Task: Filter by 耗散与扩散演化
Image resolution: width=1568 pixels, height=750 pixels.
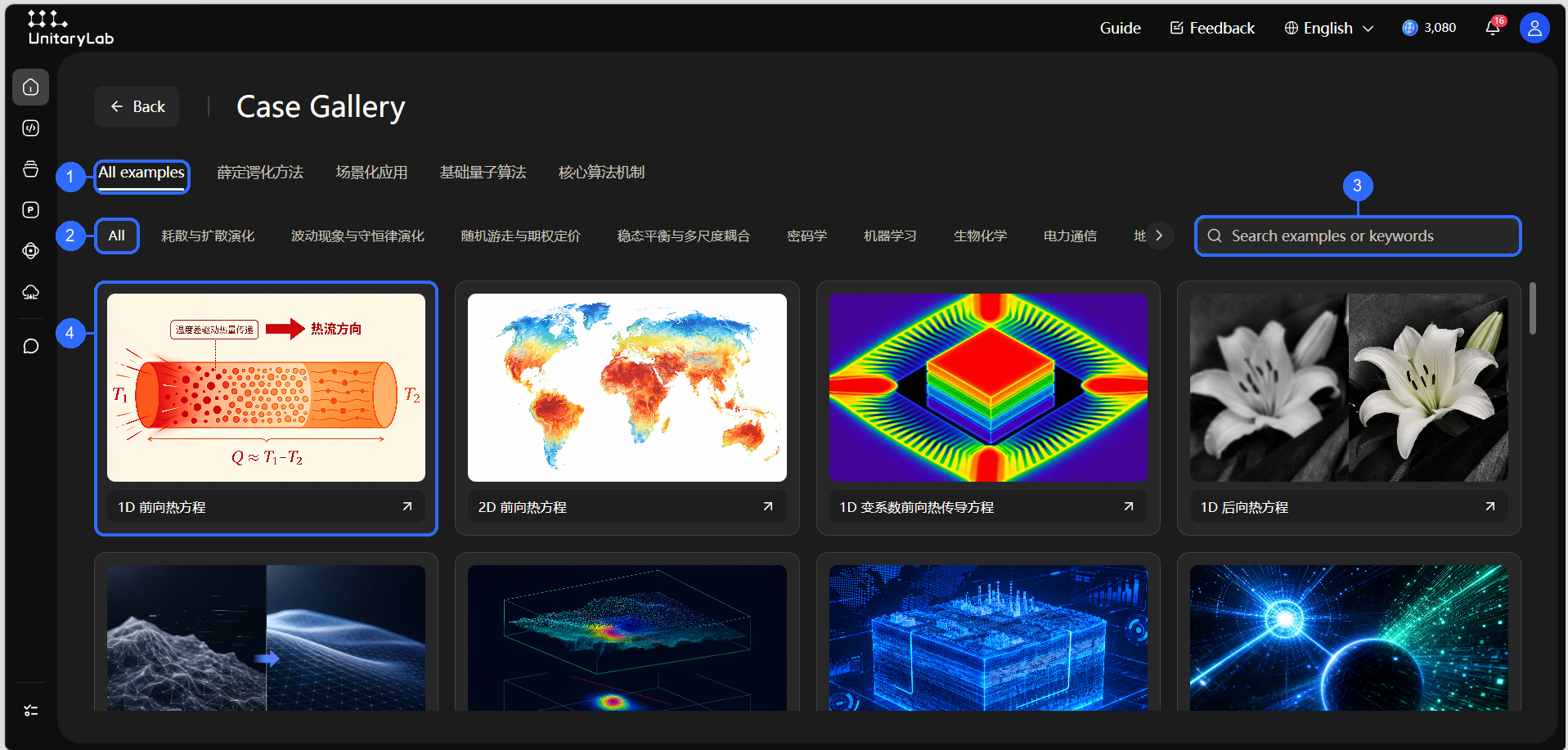Action: pos(208,236)
